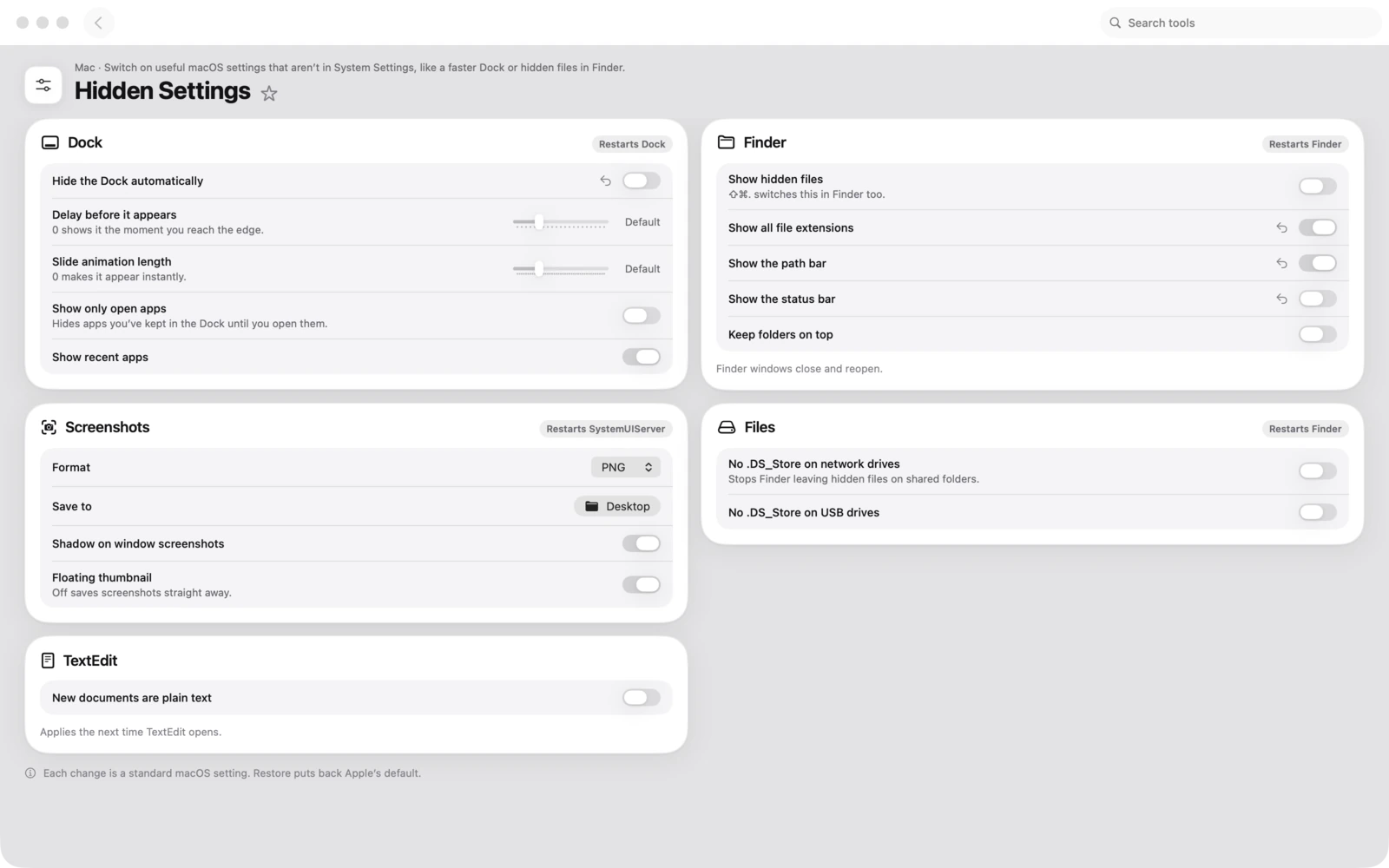
Task: Toggle Show only open apps
Action: (642, 316)
